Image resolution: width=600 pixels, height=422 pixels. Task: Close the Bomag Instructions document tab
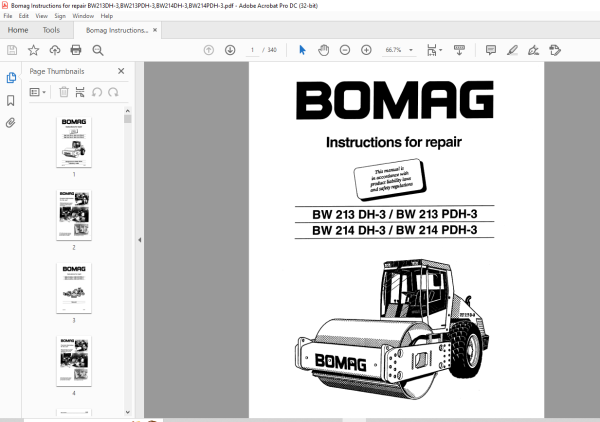pyautogui.click(x=155, y=30)
